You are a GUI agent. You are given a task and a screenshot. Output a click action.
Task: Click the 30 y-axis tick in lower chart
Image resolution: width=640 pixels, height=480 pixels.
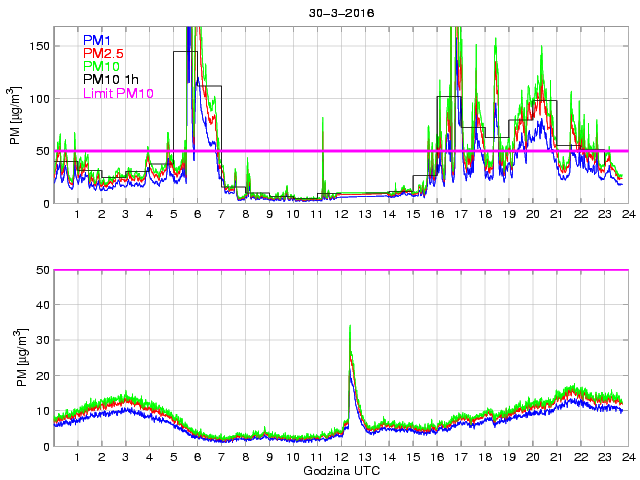[x=41, y=340]
